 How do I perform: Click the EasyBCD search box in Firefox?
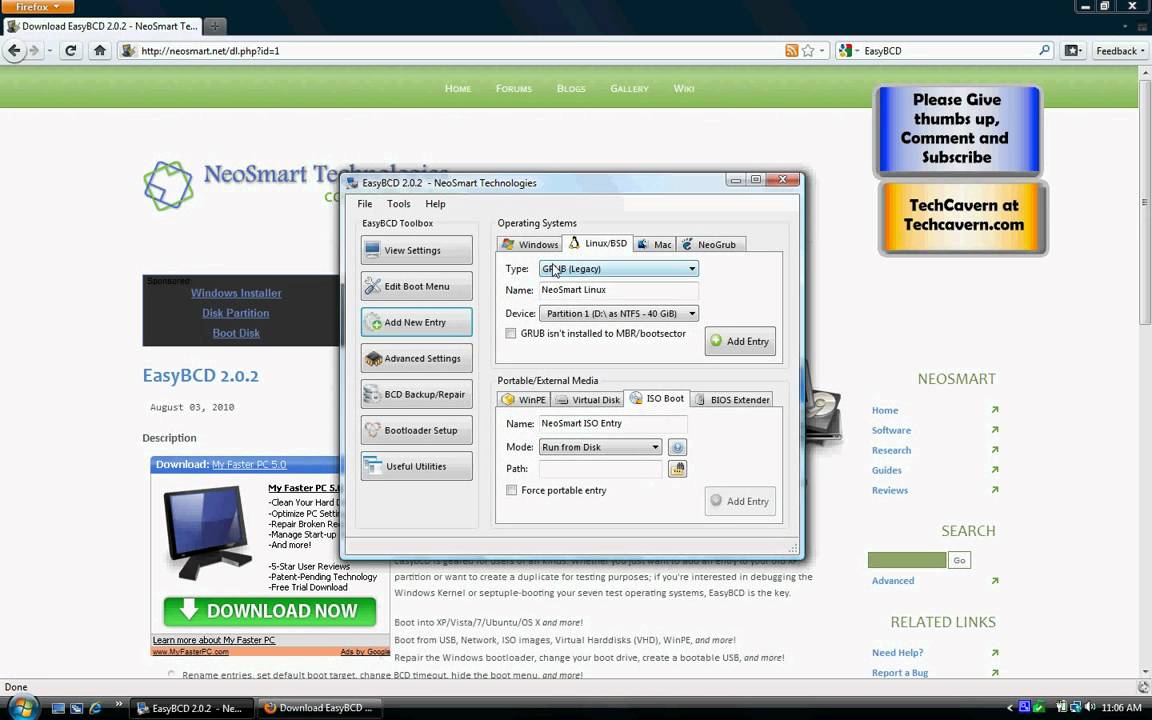948,51
